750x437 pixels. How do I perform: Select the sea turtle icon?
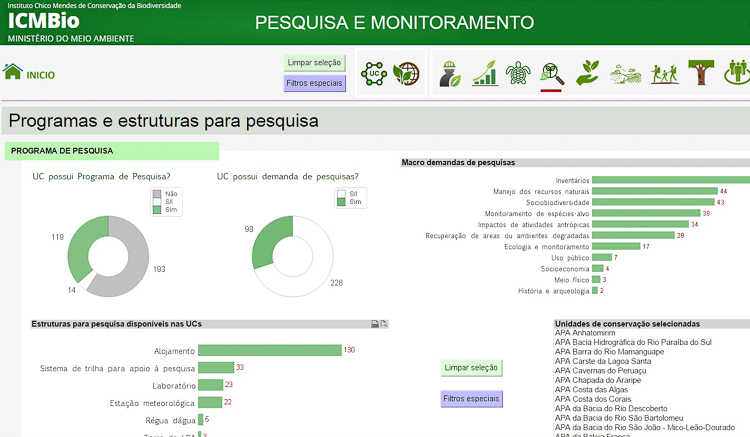(517, 73)
